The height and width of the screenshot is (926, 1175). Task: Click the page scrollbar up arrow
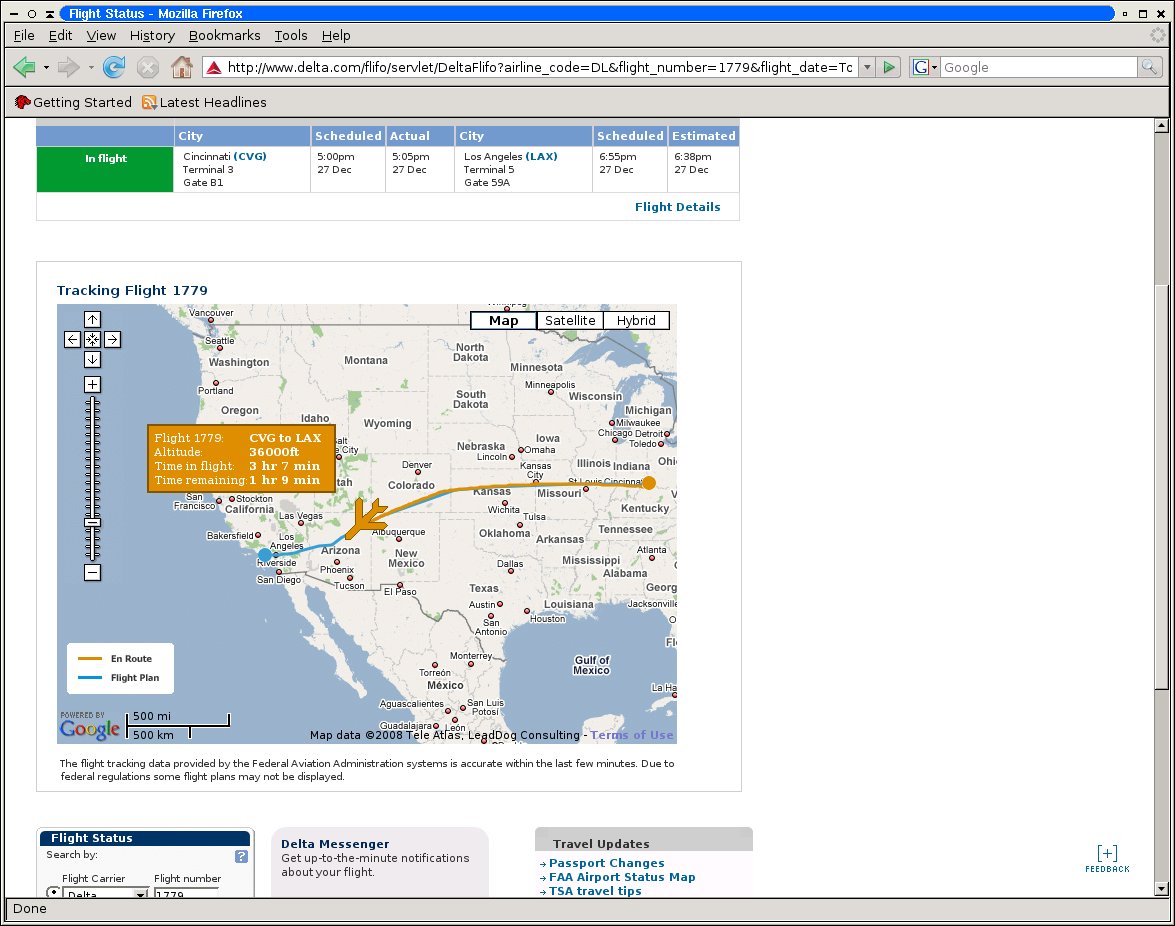(1162, 126)
